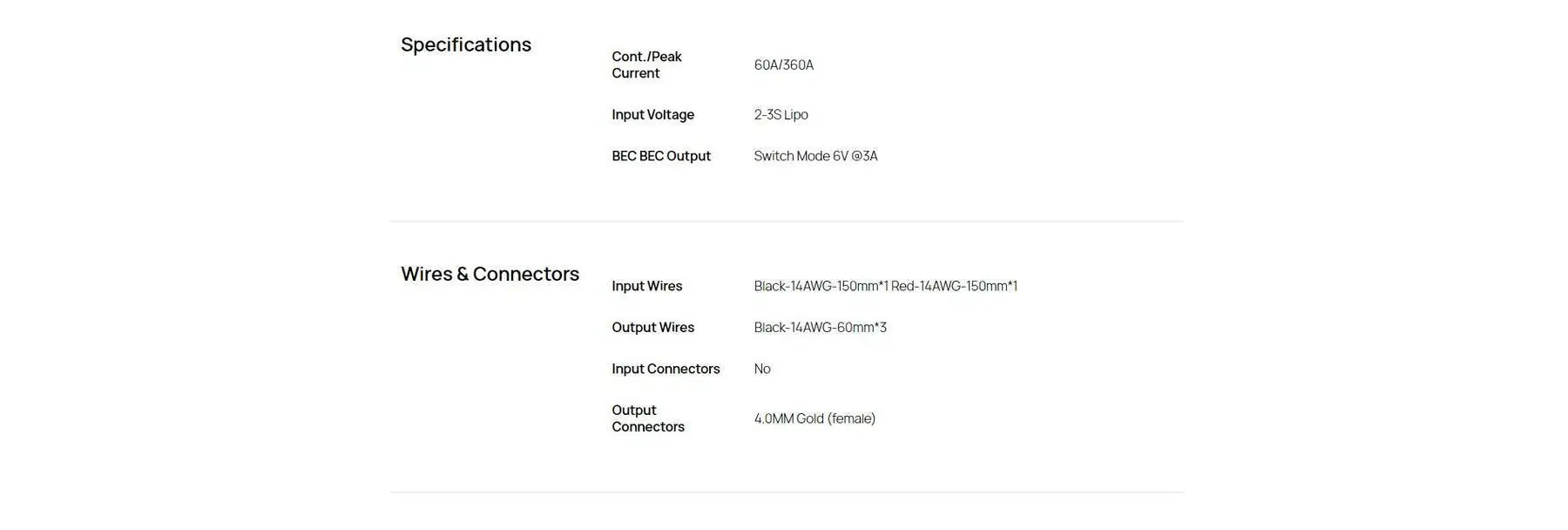
Task: Click the Input Connectors label
Action: pyautogui.click(x=666, y=369)
